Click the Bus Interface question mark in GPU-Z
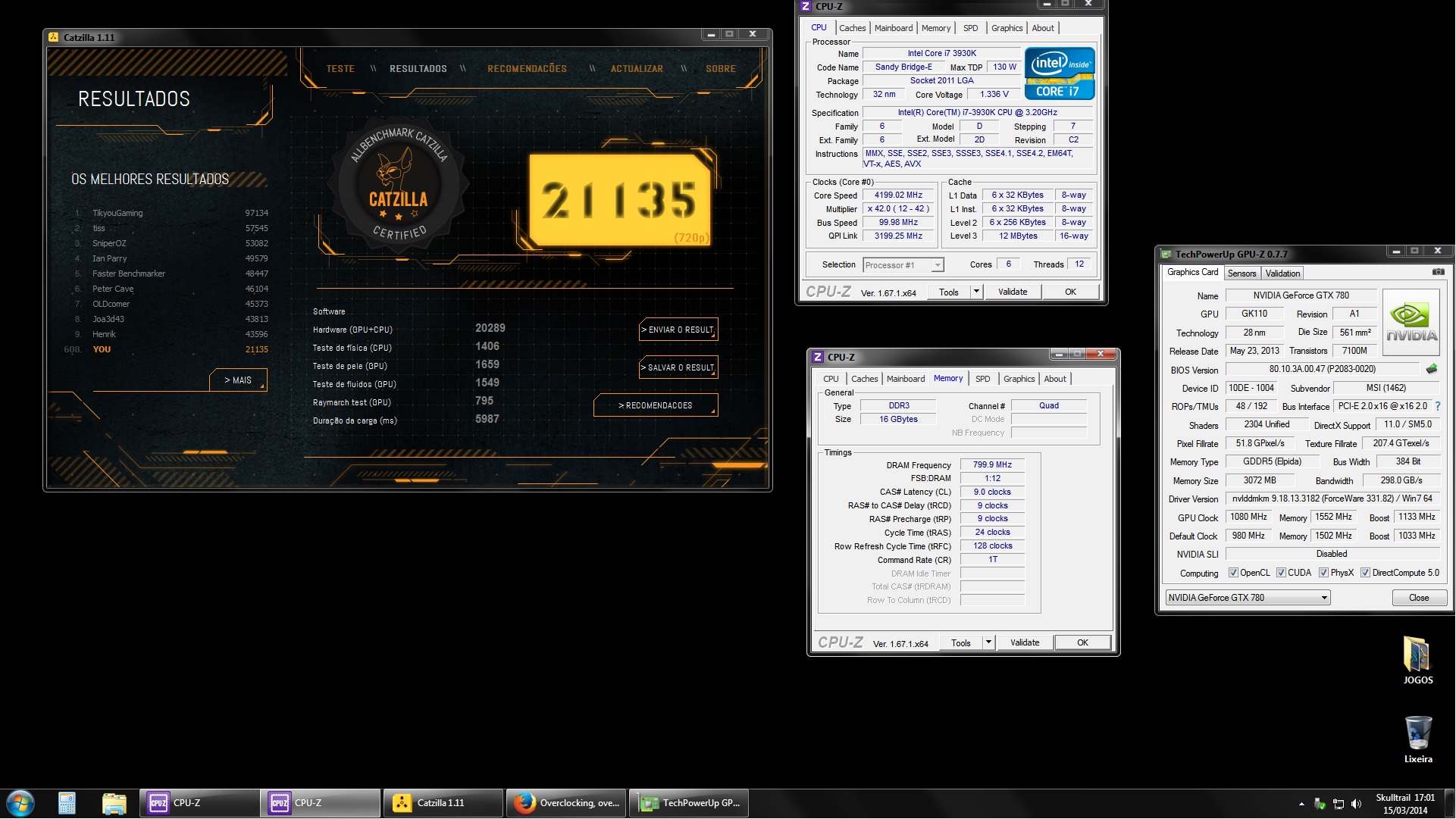This screenshot has height=819, width=1456. (x=1438, y=406)
